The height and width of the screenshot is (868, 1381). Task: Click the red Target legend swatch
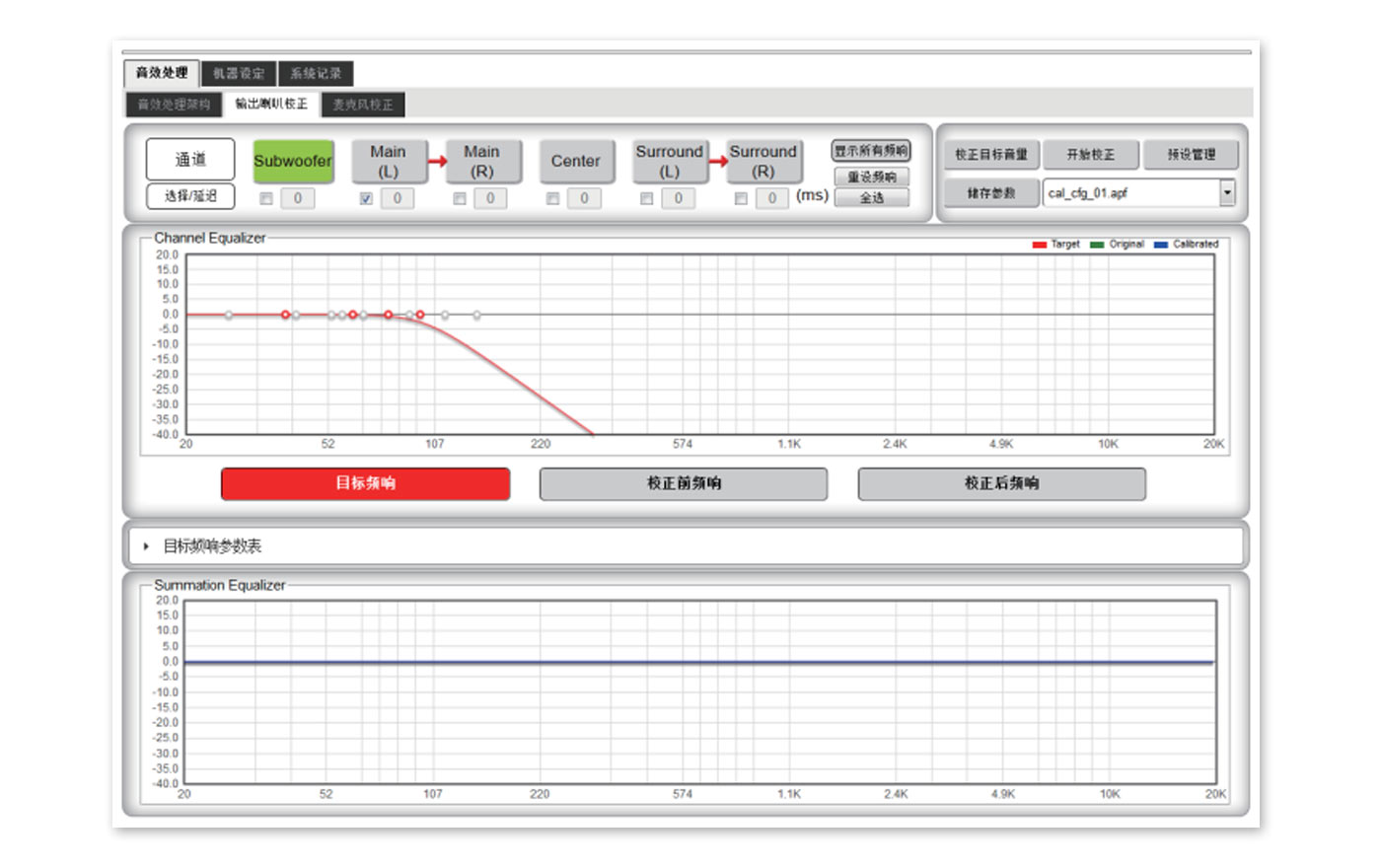point(1039,245)
